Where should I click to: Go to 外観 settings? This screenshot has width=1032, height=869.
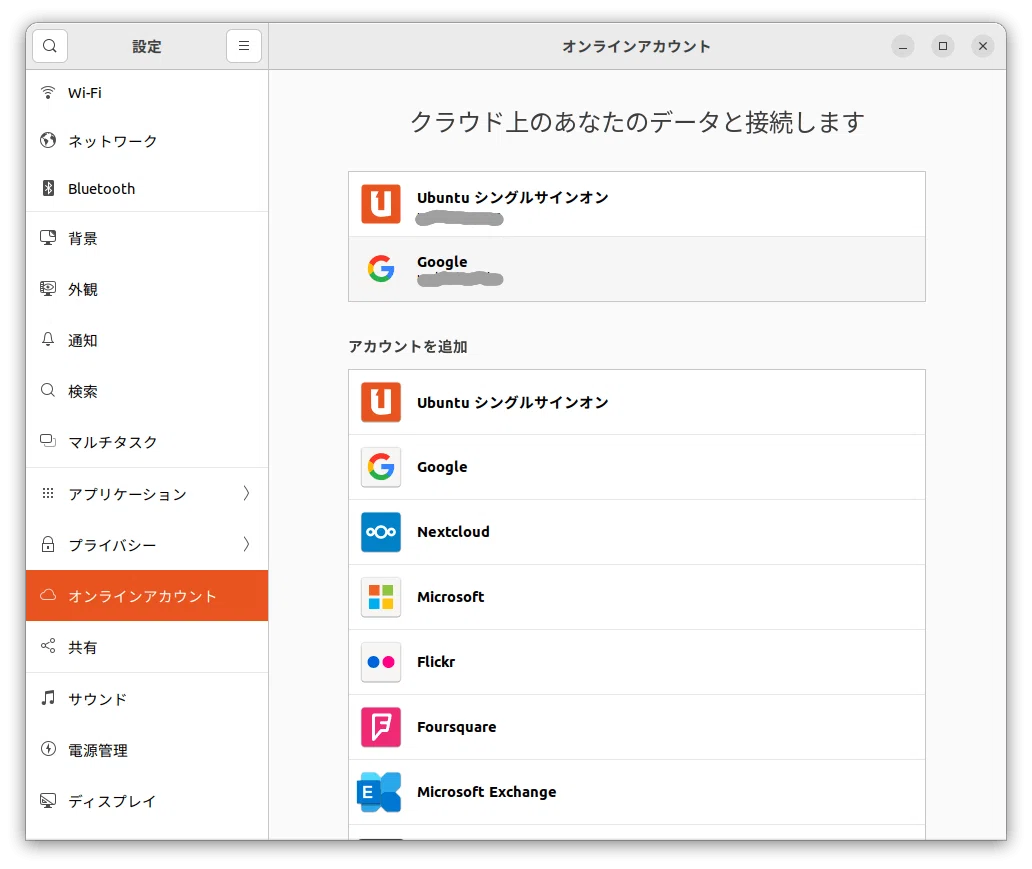point(147,289)
